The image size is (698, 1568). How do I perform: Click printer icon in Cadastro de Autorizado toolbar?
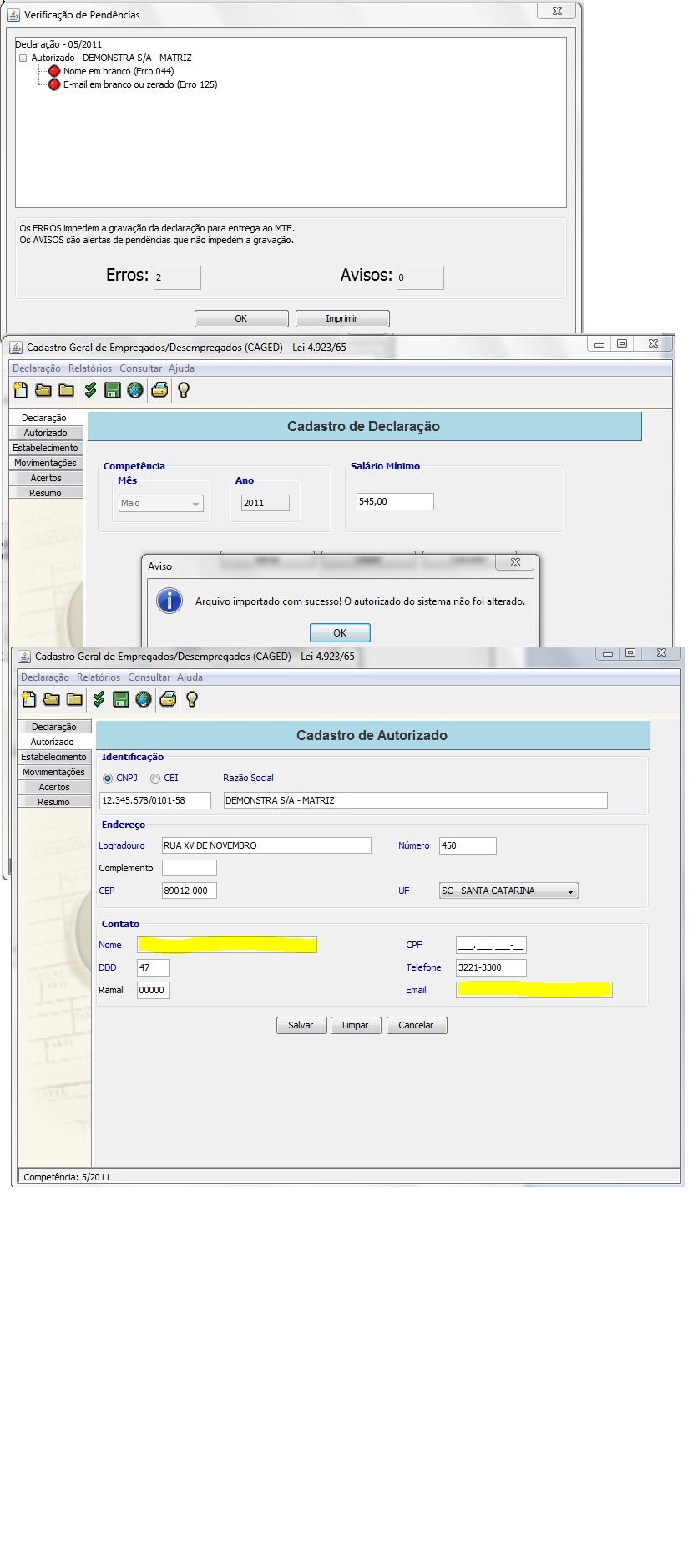pos(168,699)
